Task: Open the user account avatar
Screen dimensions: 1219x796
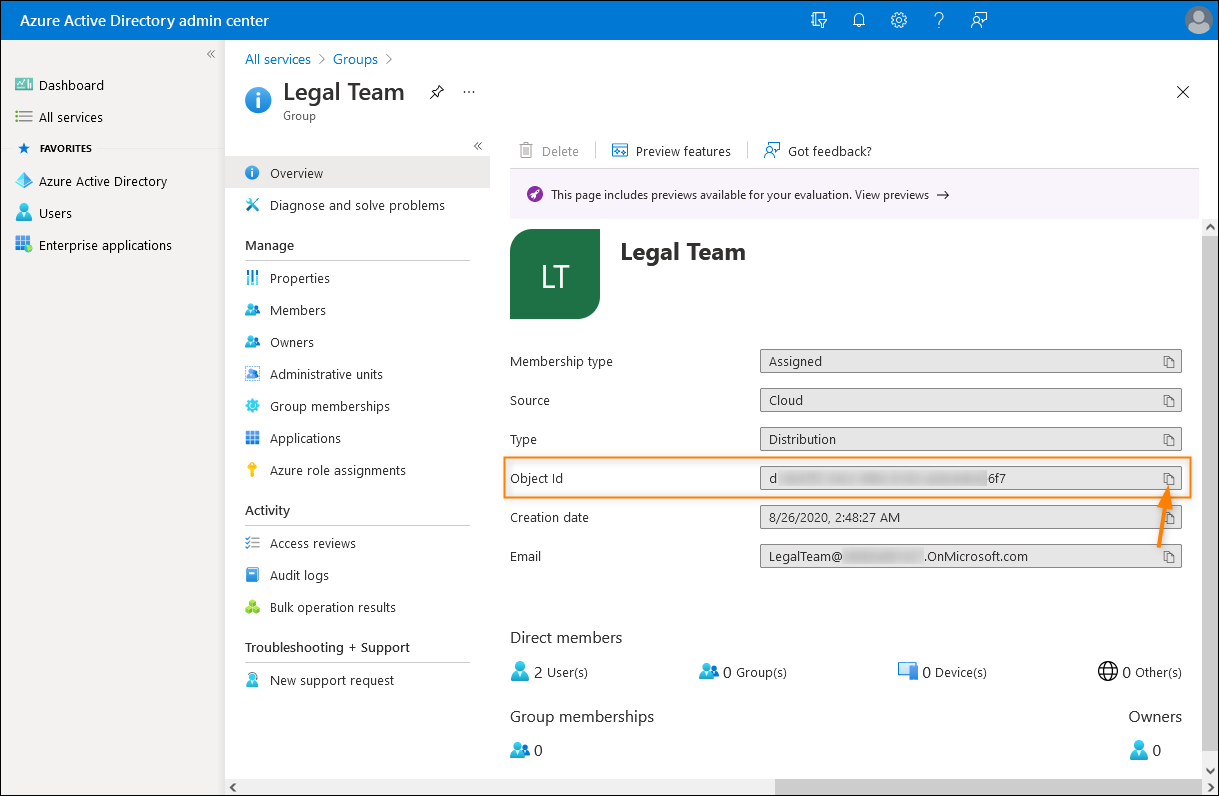Action: [x=1198, y=20]
